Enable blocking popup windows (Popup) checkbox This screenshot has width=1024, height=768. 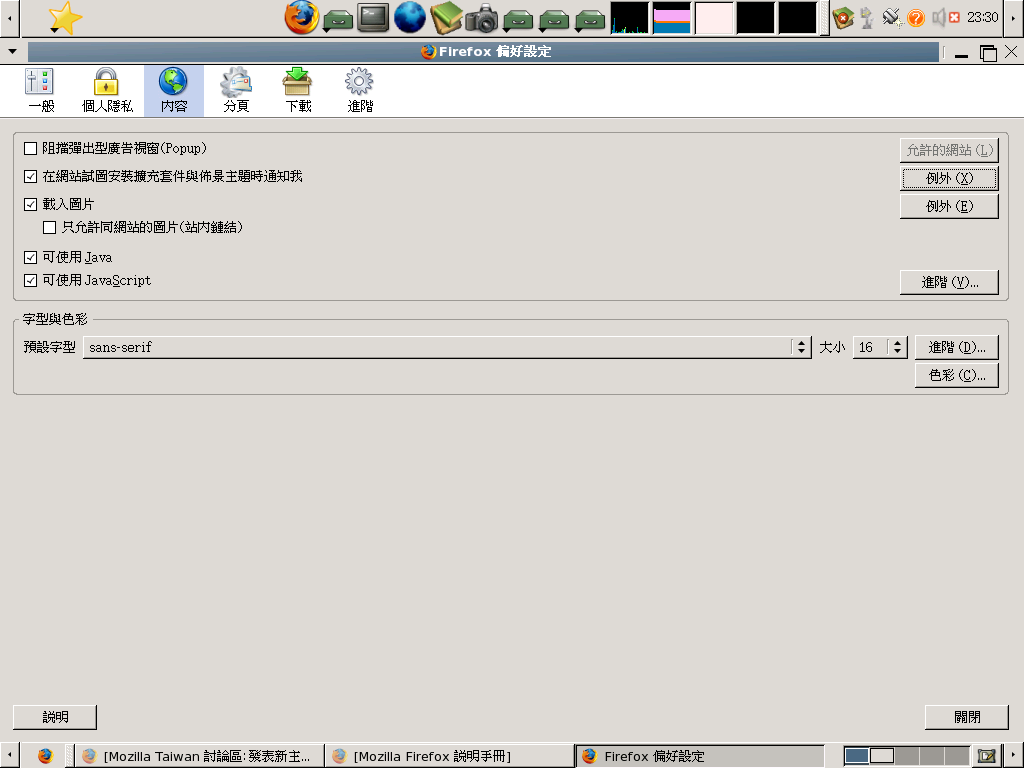pos(30,149)
